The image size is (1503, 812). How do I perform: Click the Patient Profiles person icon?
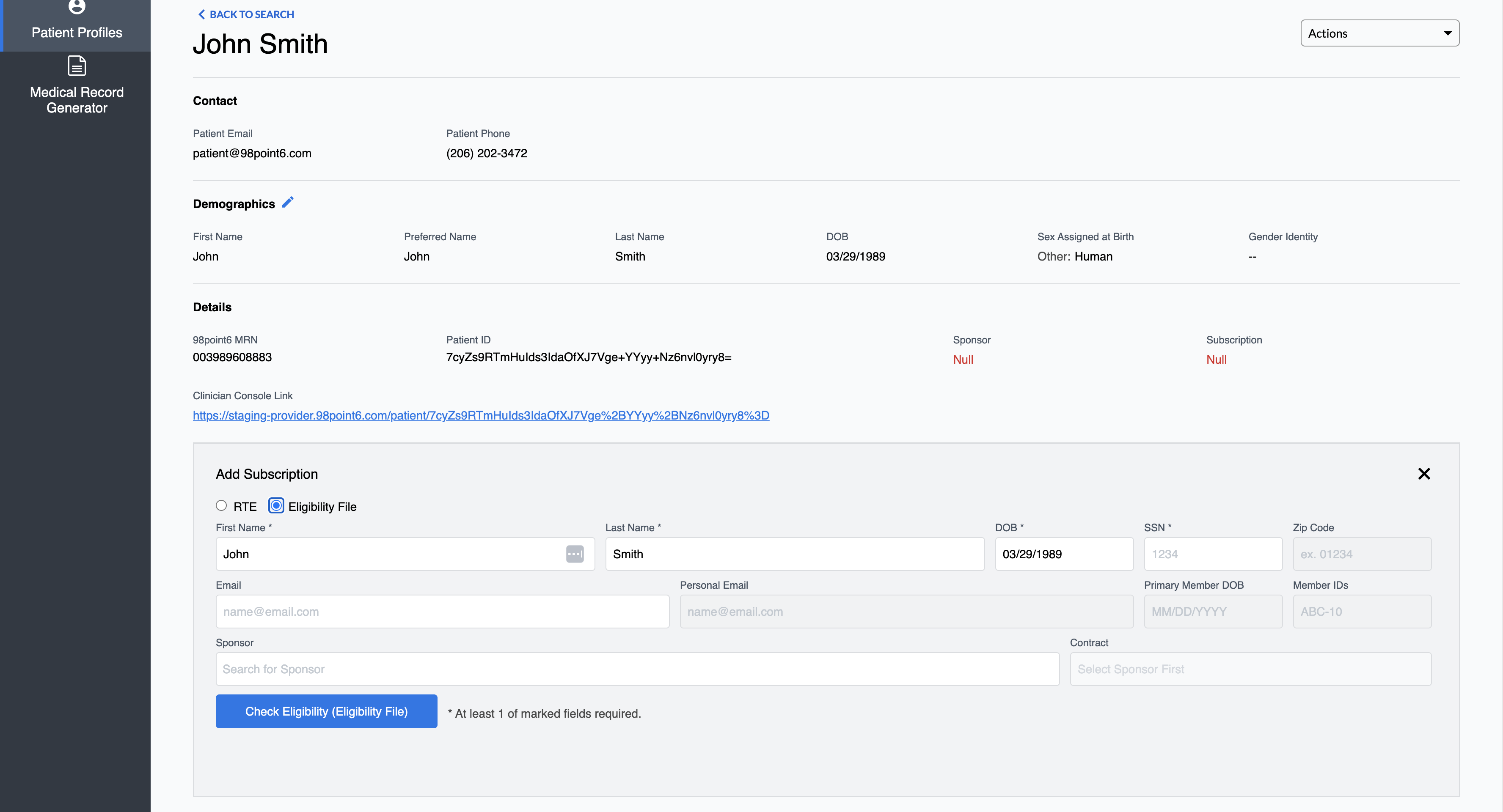click(77, 6)
